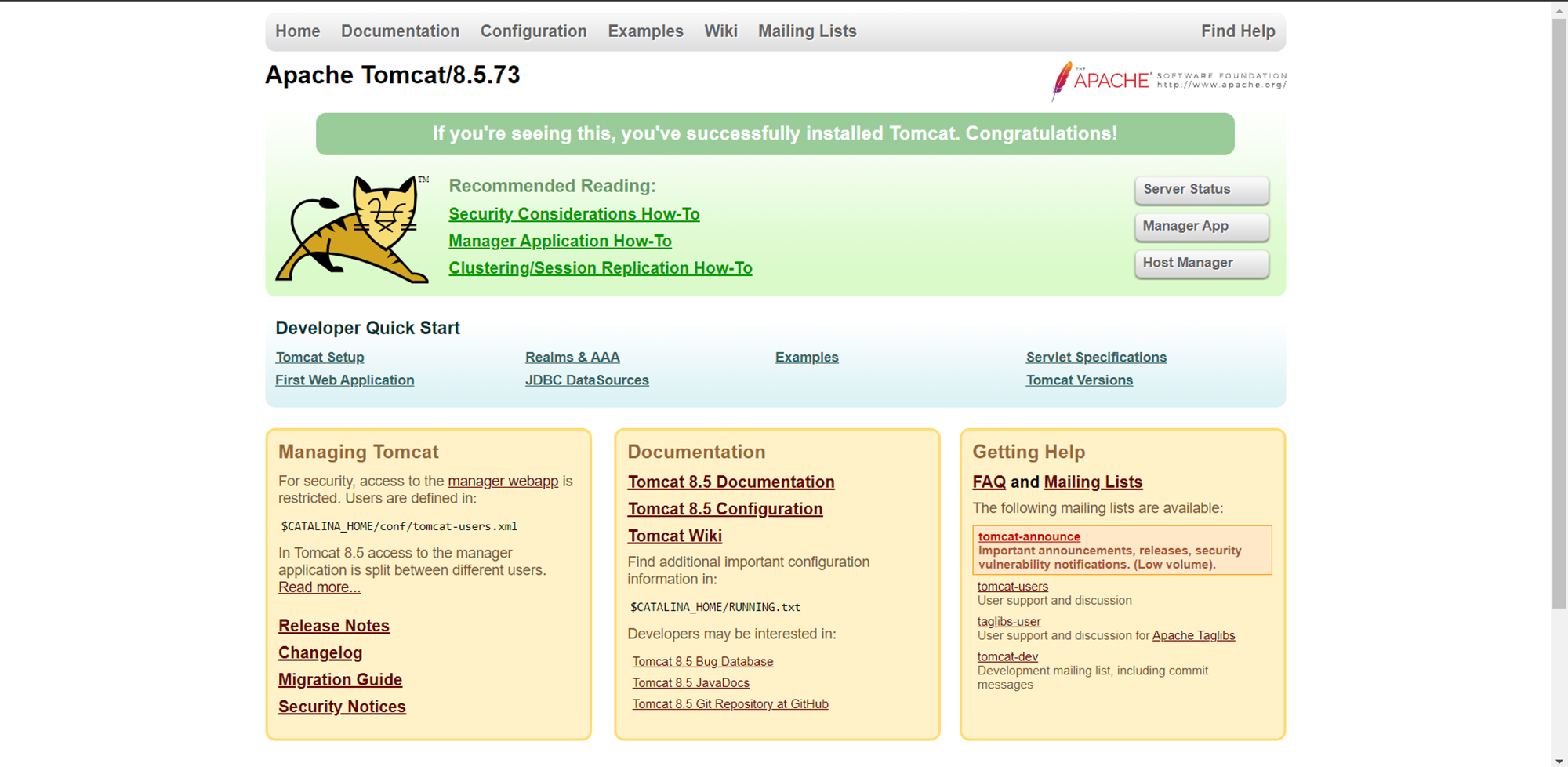The height and width of the screenshot is (767, 1568).
Task: Open the Documentation nav item
Action: (400, 31)
